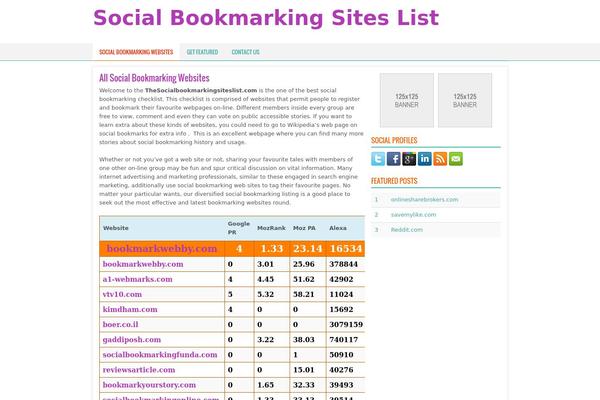Click the left 125x125 banner ad
600x400 pixels.
[407, 100]
